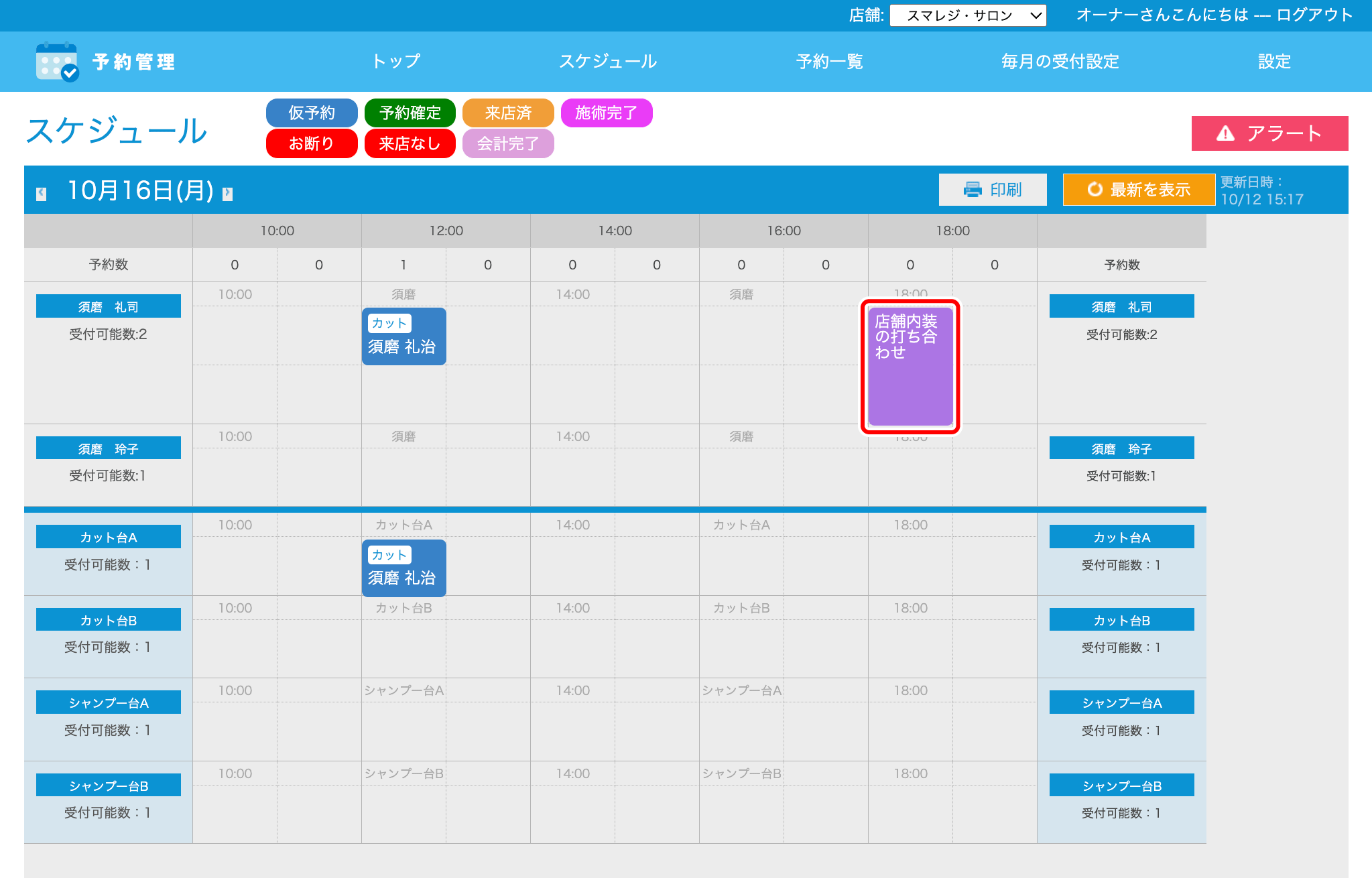
Task: Click the アラート button
Action: (x=1269, y=133)
